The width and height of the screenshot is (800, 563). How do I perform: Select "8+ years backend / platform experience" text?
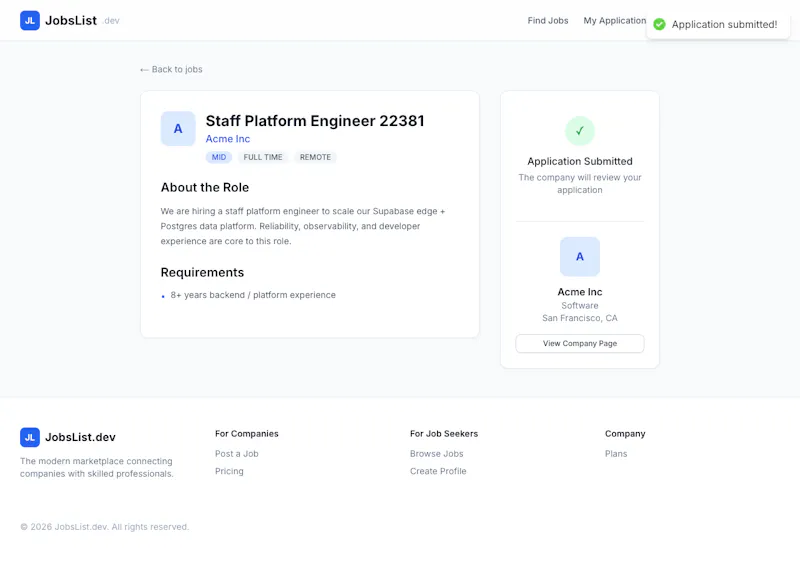pos(253,295)
